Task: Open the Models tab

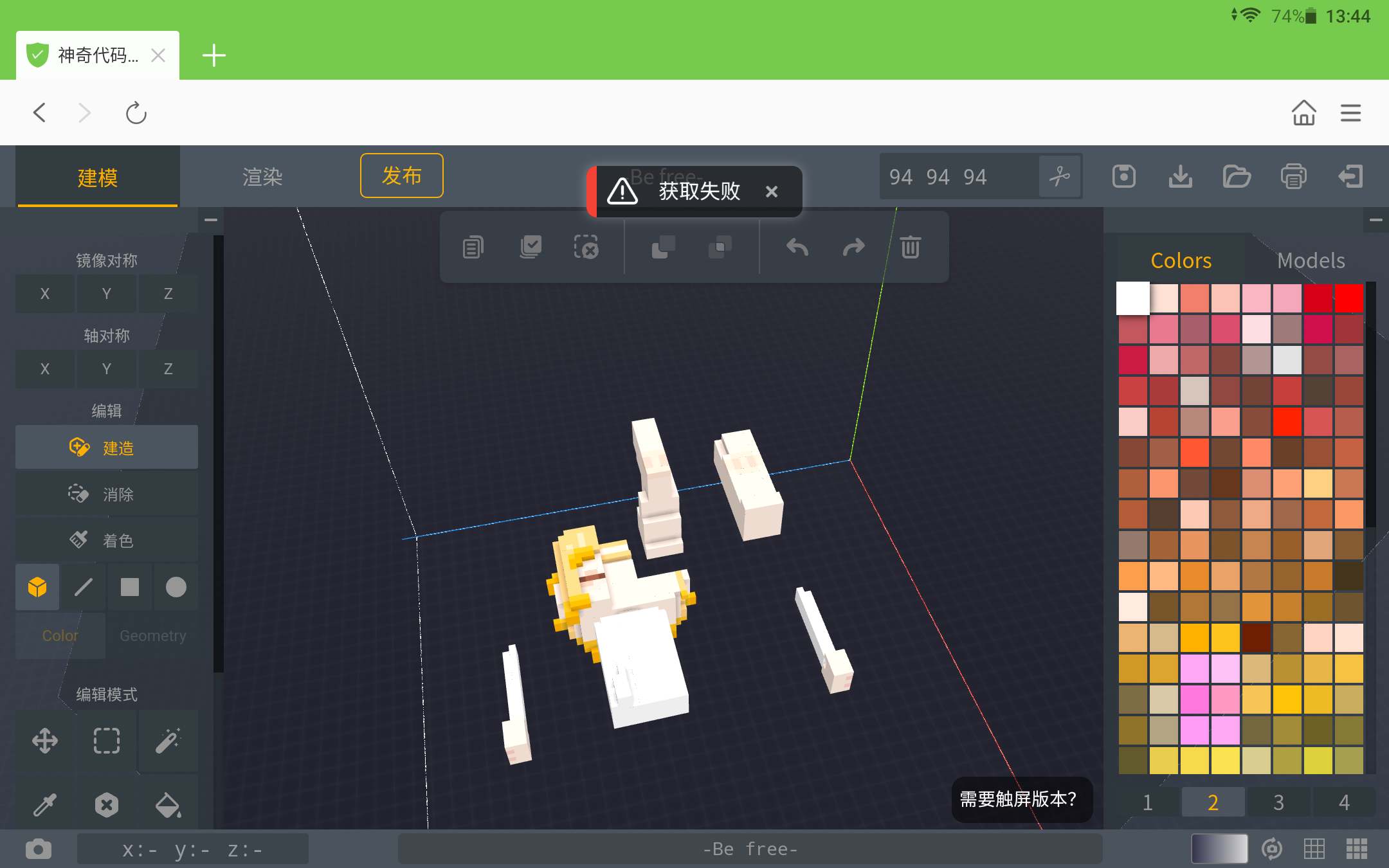Action: tap(1311, 260)
